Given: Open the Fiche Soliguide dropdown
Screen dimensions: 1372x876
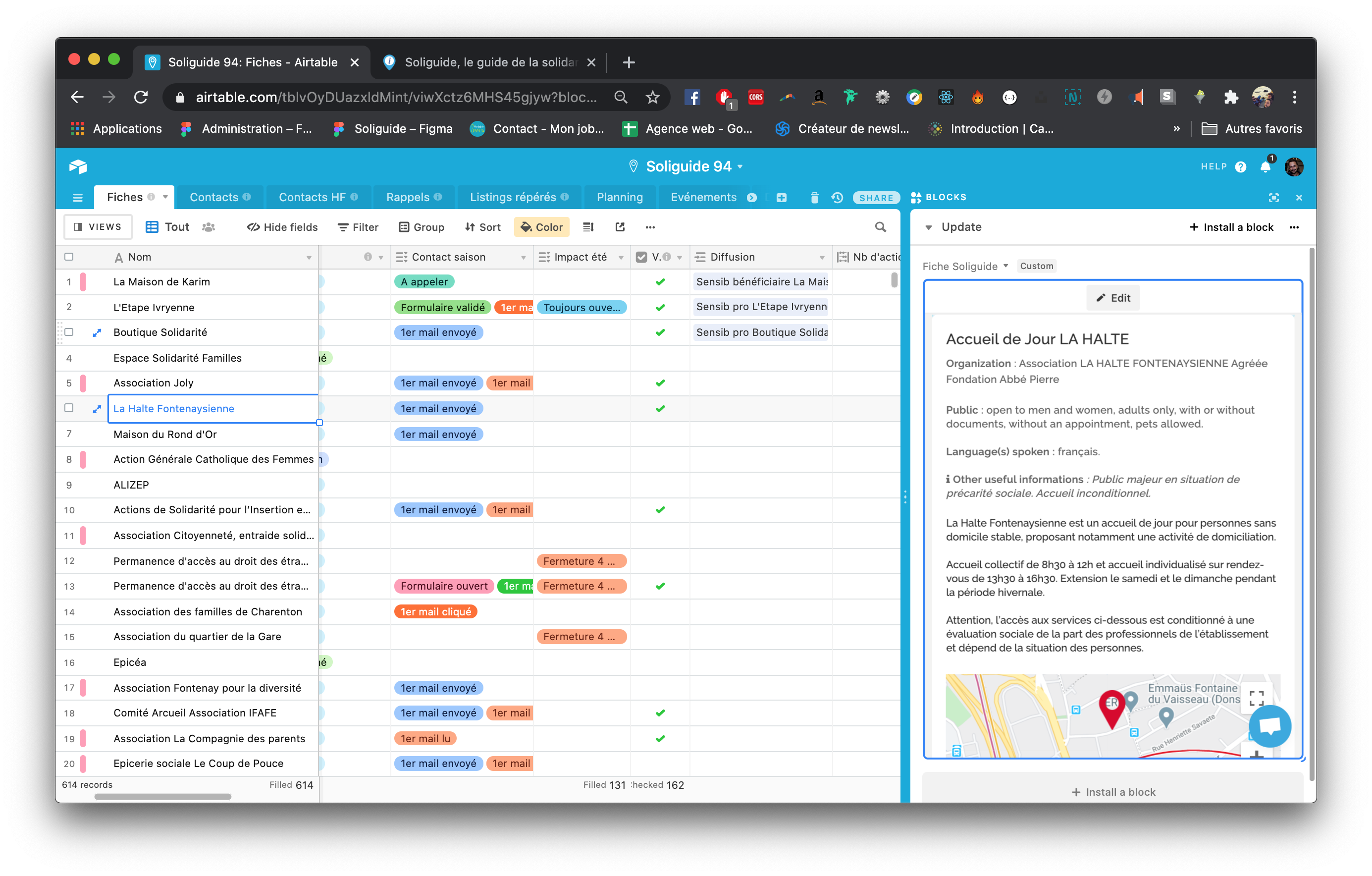Looking at the screenshot, I should [x=965, y=266].
